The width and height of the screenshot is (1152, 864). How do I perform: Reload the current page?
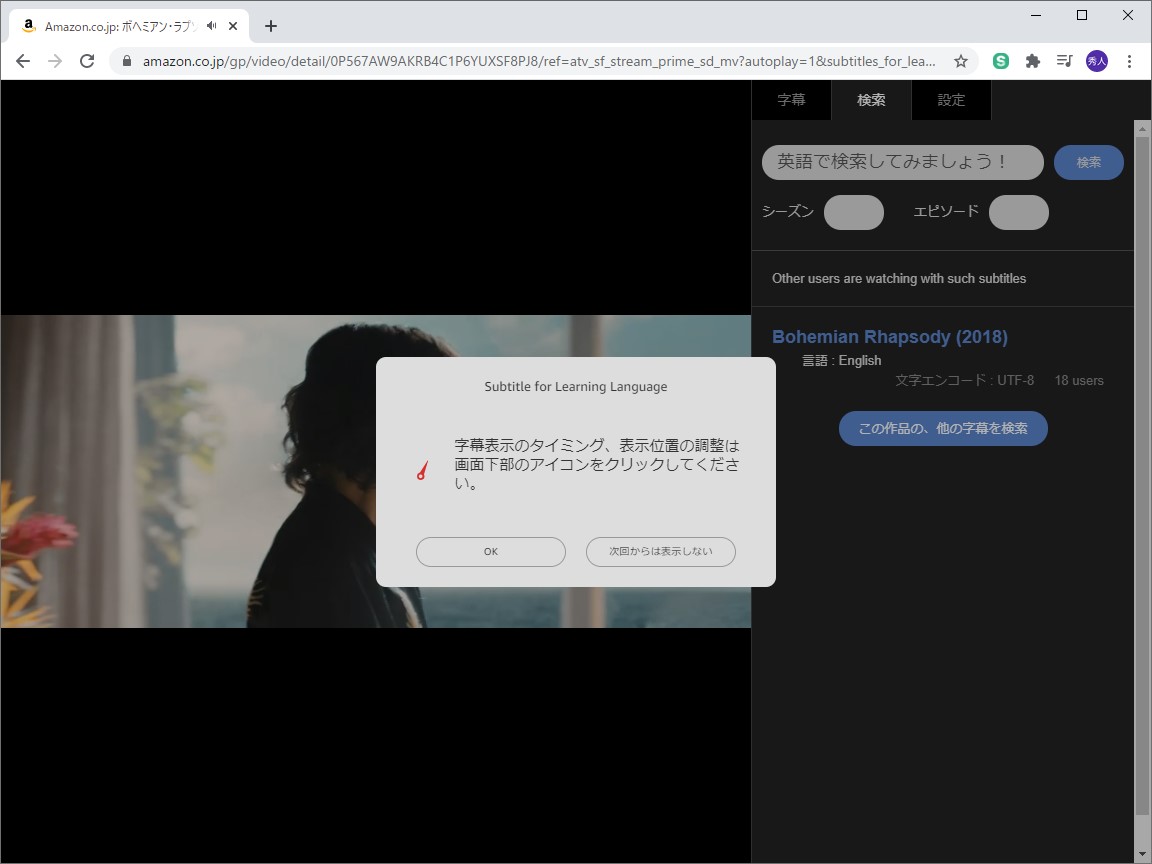tap(87, 60)
